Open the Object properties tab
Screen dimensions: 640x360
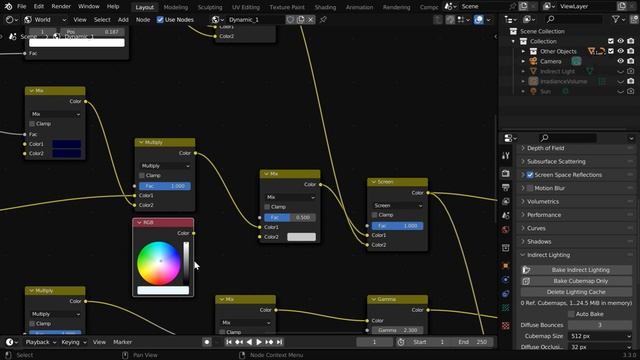tap(506, 266)
